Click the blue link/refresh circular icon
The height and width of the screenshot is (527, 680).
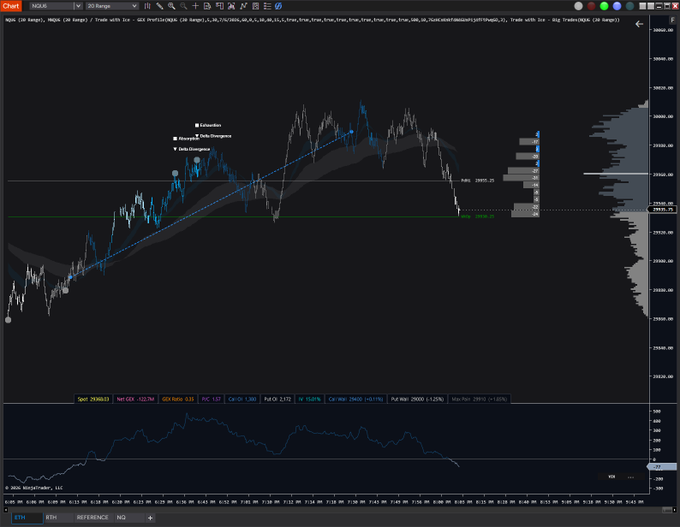[x=278, y=6]
